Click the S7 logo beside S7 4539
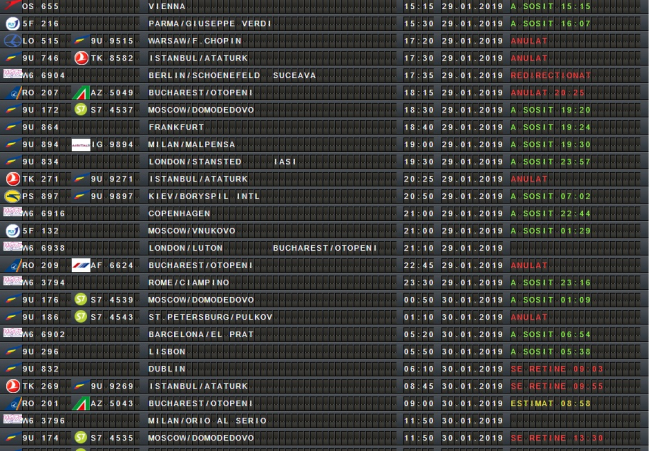 coord(81,299)
